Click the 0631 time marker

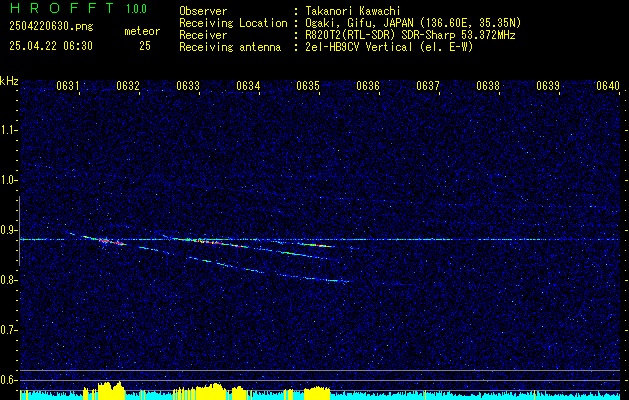tap(67, 85)
